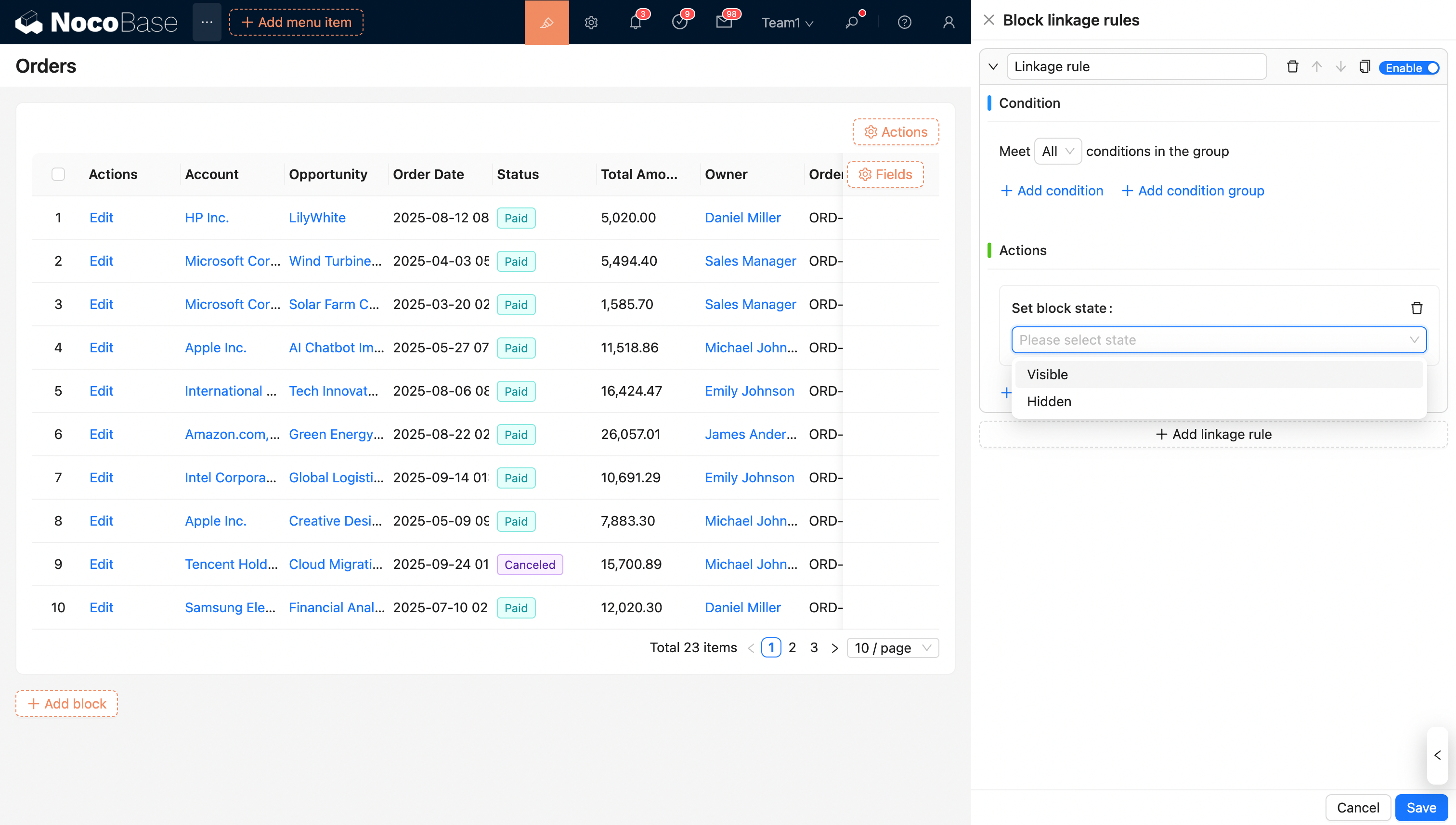Open the settings gear in top bar
This screenshot has height=825, width=1456.
tap(591, 23)
